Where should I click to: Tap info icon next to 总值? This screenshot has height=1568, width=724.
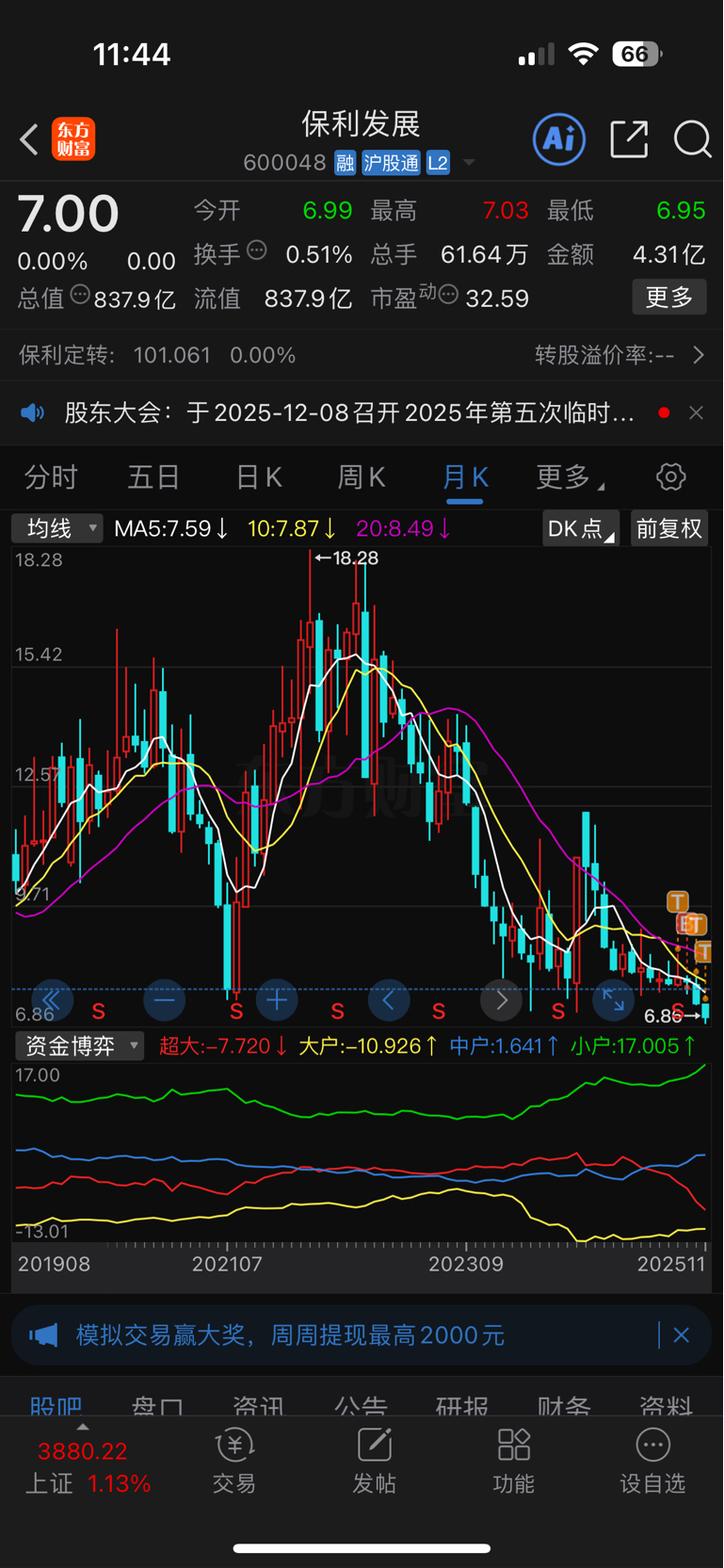(80, 296)
